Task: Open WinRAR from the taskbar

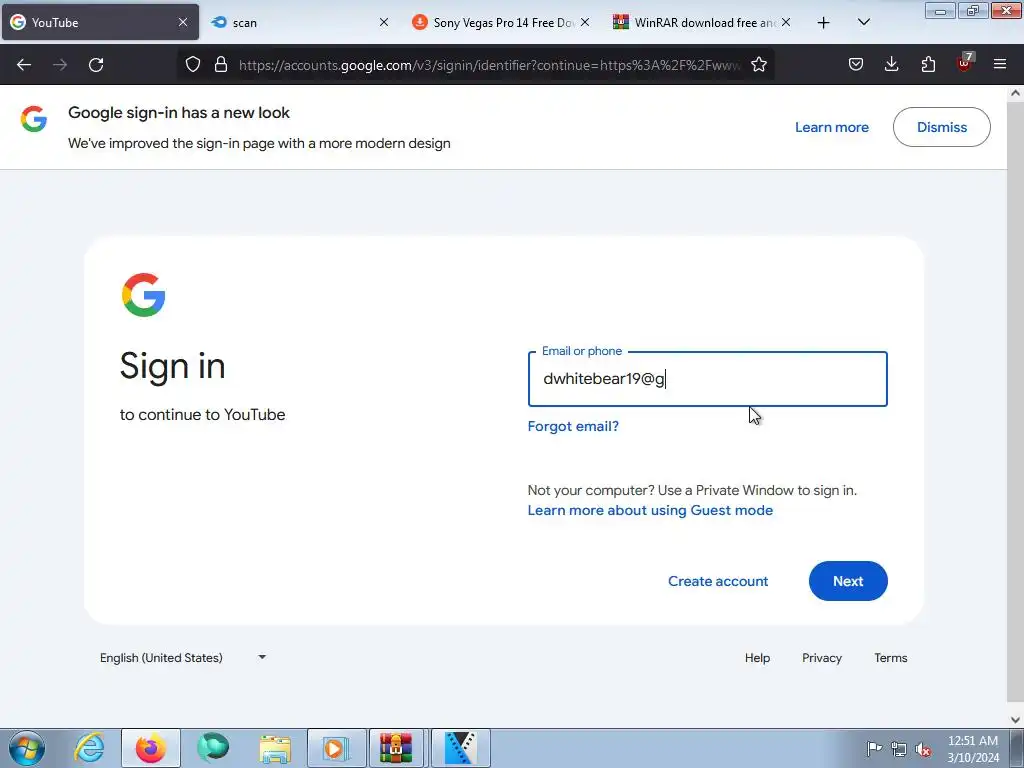Action: (x=396, y=748)
